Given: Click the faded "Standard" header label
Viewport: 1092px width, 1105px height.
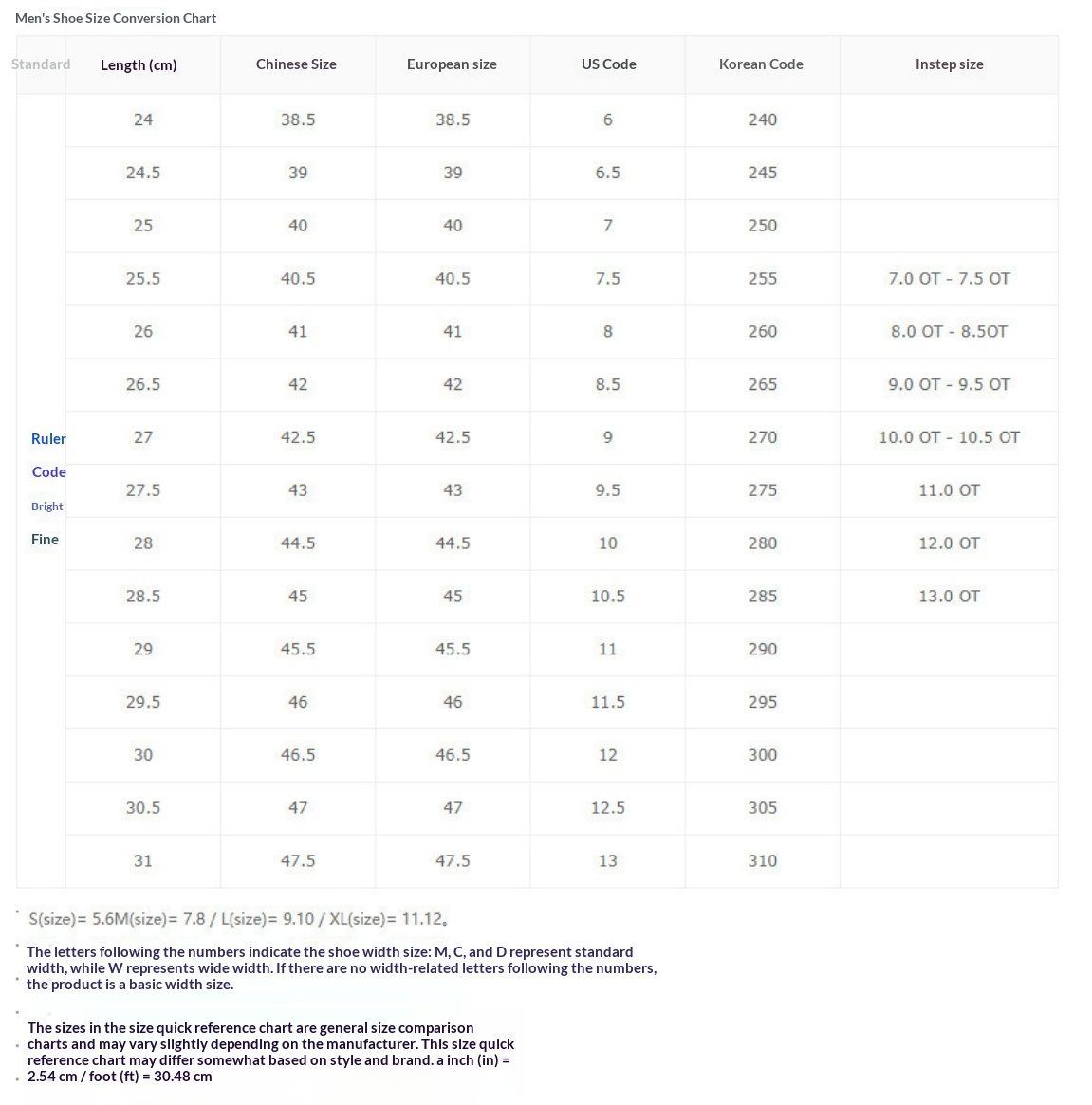Looking at the screenshot, I should click(x=41, y=64).
